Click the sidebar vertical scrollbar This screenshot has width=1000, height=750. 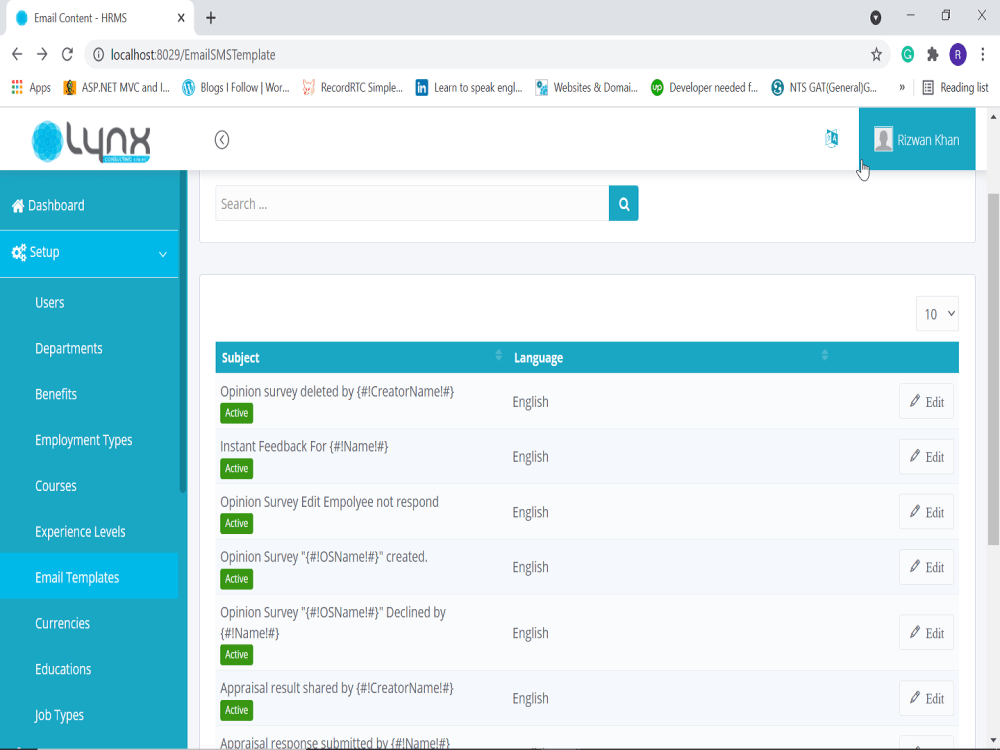pyautogui.click(x=183, y=332)
